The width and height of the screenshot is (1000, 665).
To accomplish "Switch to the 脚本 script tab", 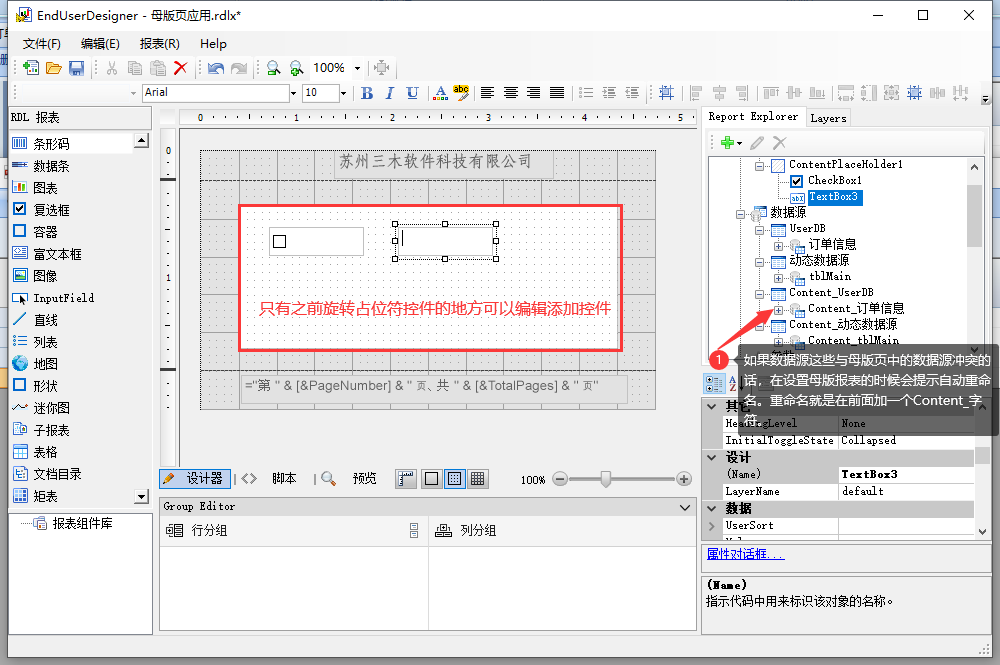I will pyautogui.click(x=284, y=479).
